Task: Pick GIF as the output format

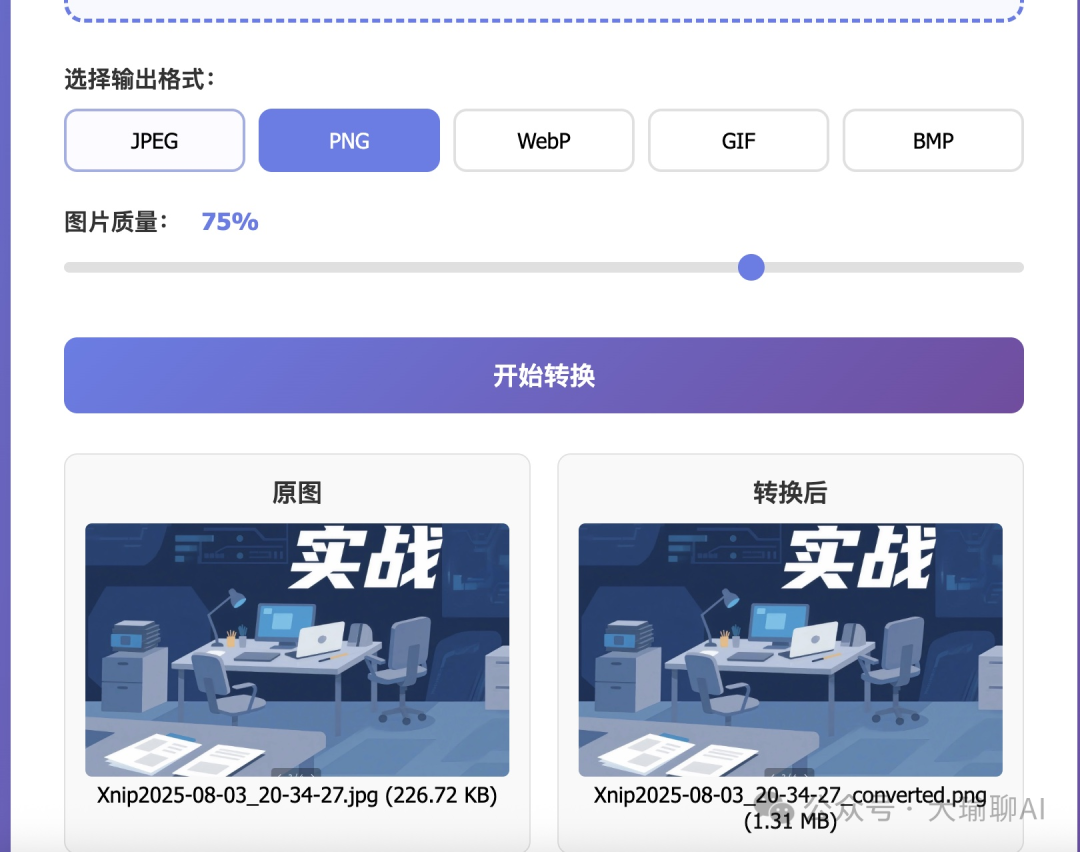Action: point(738,141)
